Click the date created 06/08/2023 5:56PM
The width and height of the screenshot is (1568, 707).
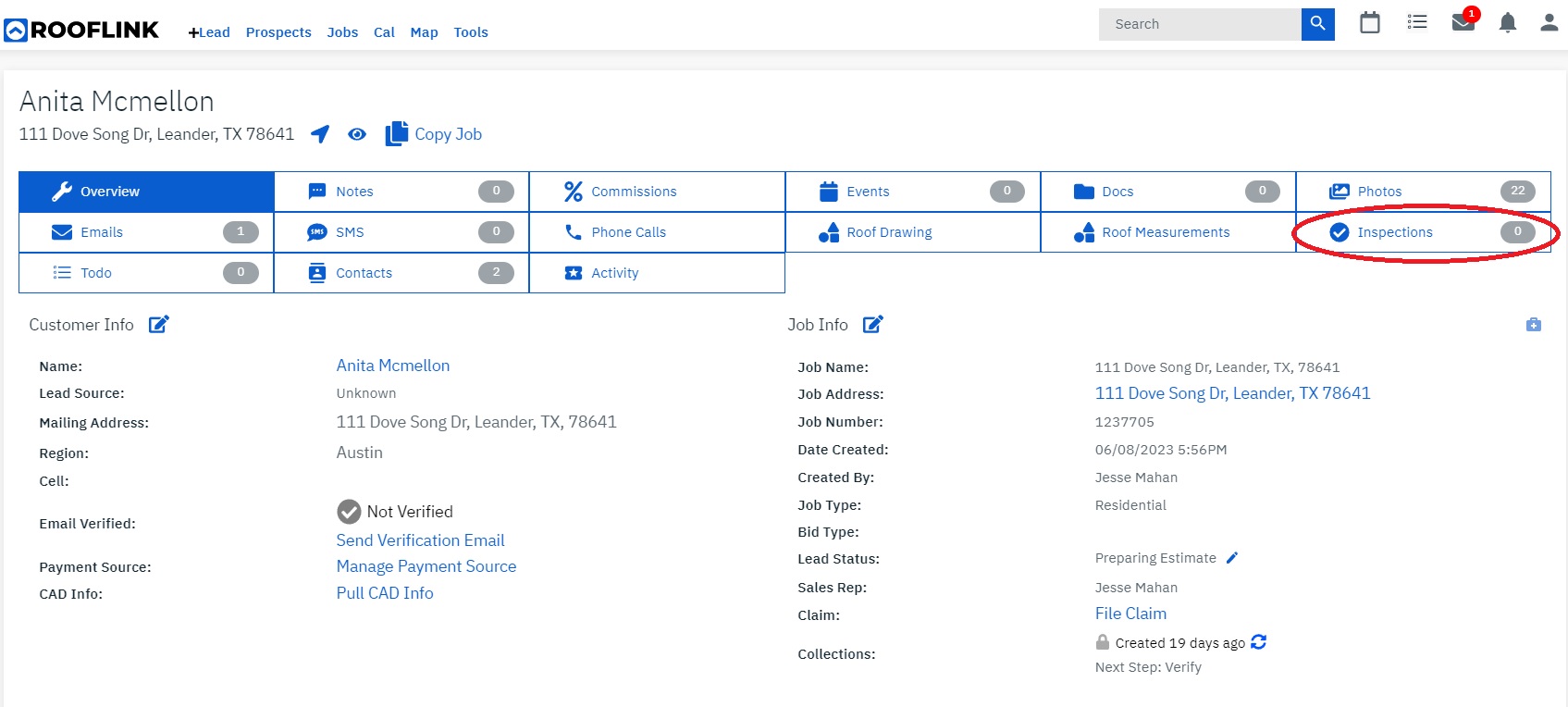tap(1161, 450)
